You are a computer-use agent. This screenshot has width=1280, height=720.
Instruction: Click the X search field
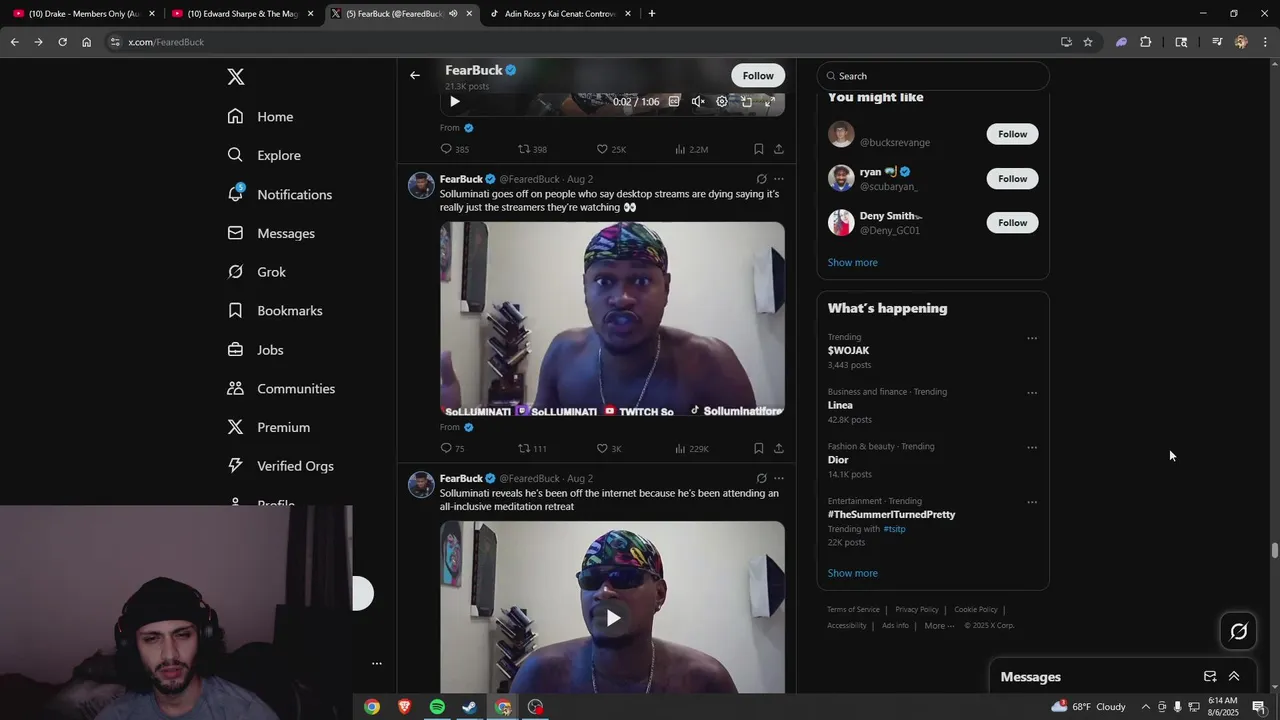(933, 76)
